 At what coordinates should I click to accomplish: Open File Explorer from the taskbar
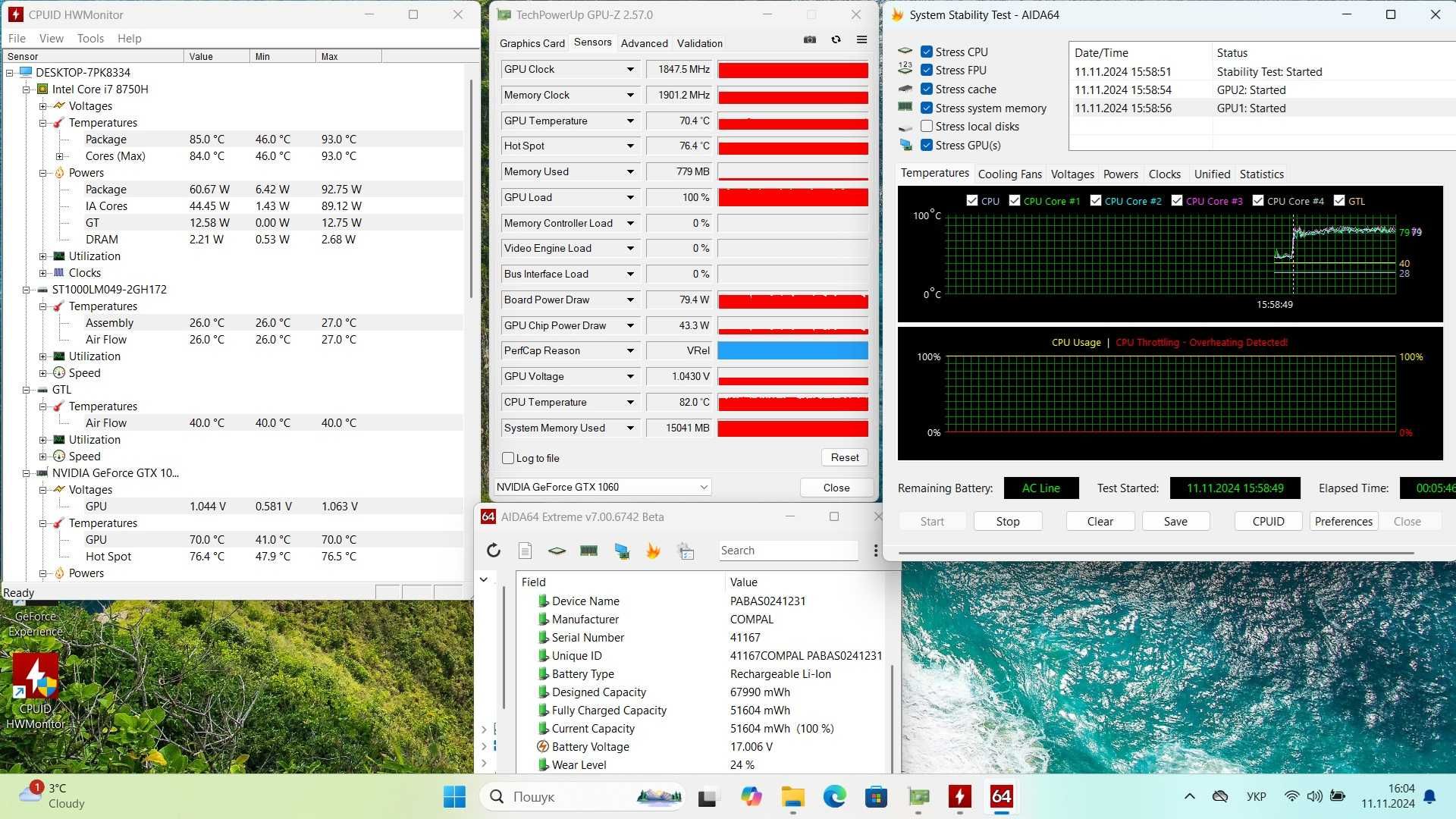pos(792,796)
